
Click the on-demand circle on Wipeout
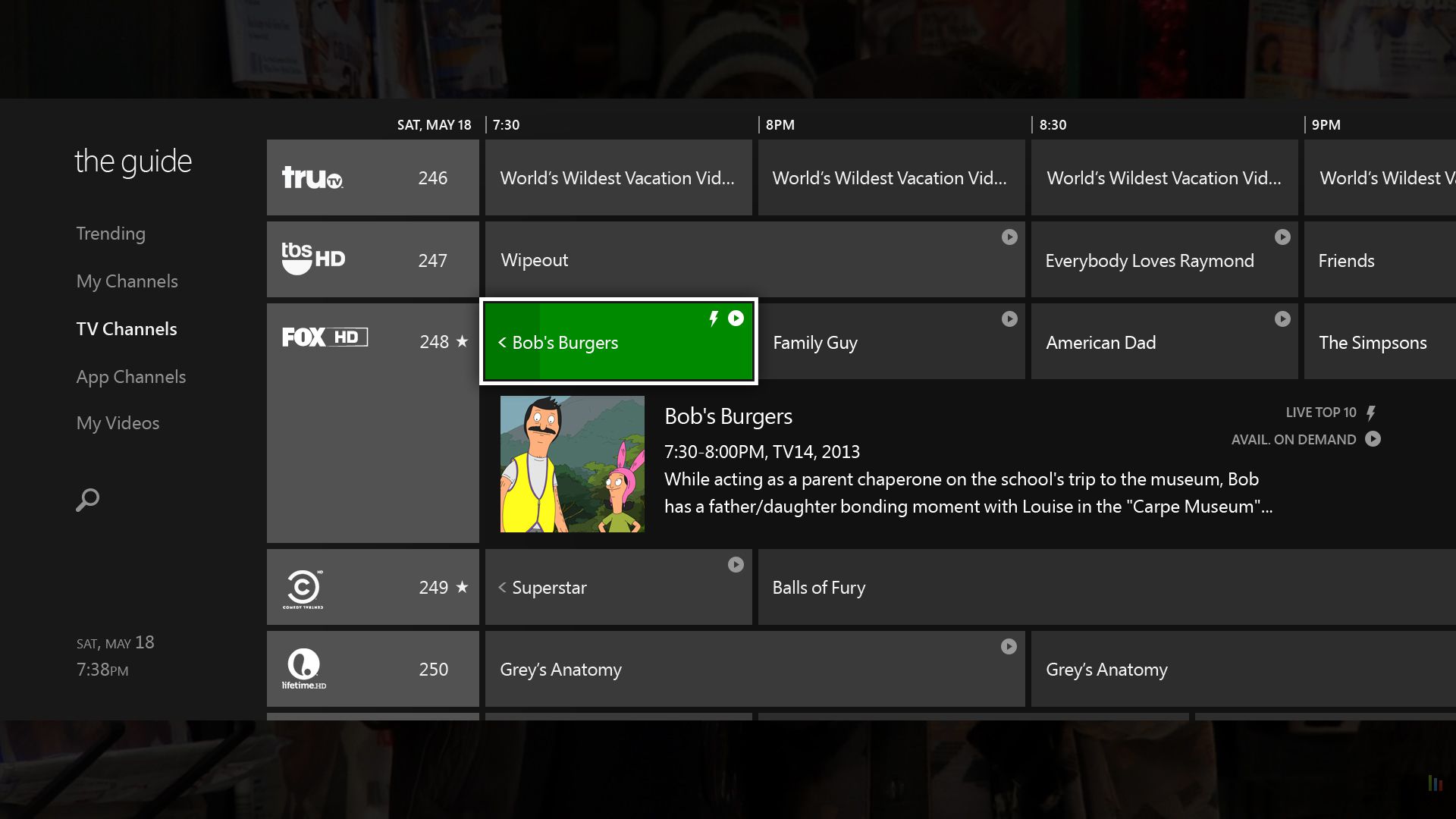(1009, 237)
